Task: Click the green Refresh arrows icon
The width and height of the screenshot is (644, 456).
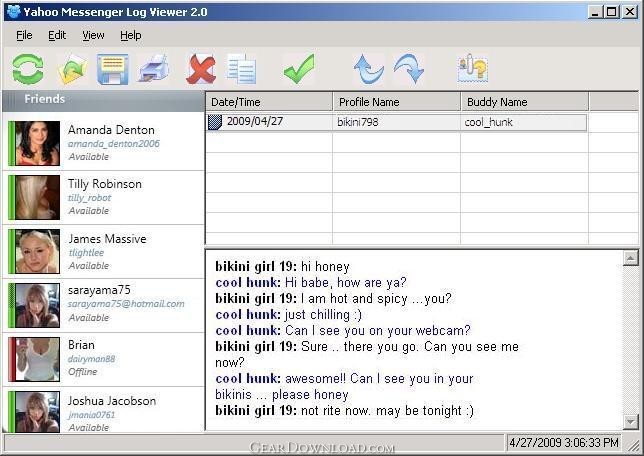Action: [28, 69]
